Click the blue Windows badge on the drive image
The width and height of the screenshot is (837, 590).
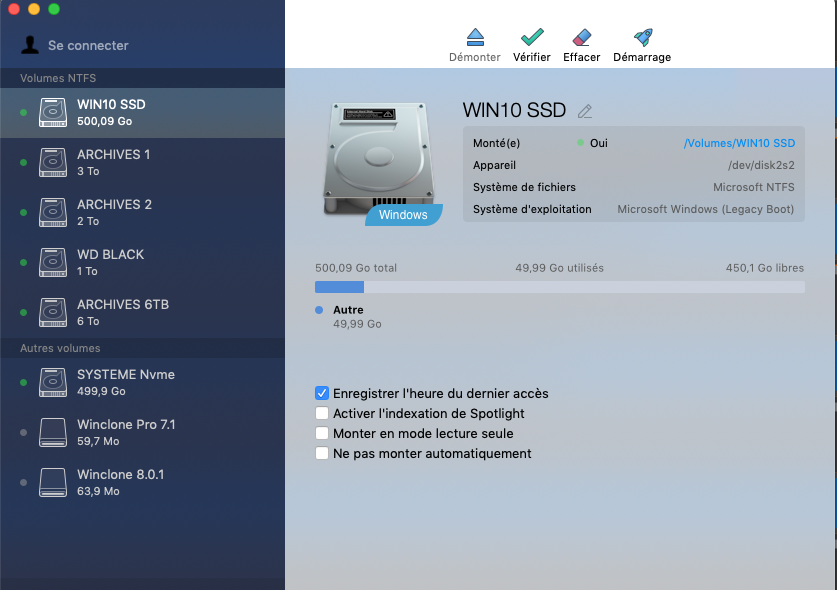click(x=404, y=215)
